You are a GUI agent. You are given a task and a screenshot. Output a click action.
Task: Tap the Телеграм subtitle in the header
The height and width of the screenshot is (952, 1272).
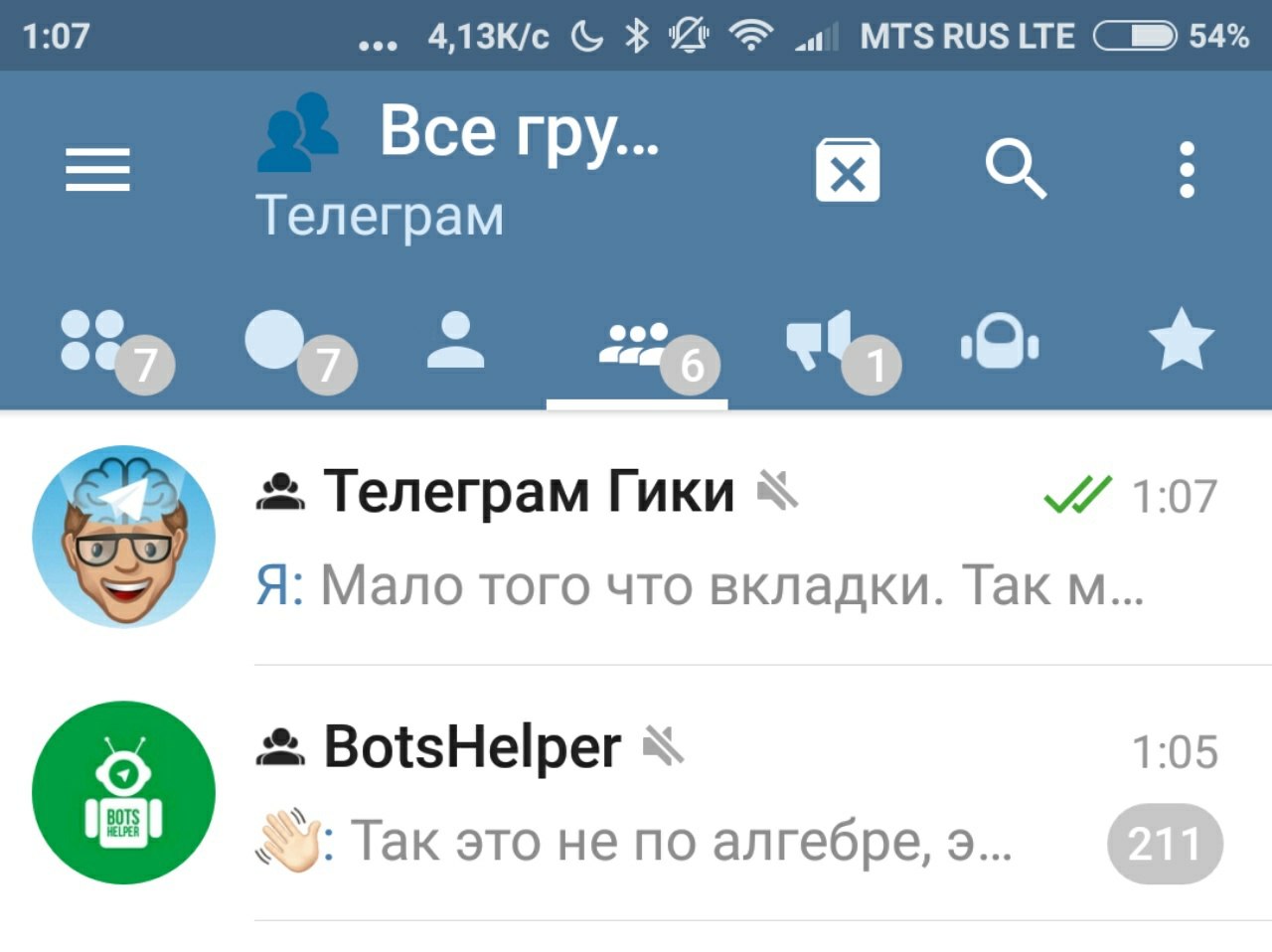pos(380,217)
